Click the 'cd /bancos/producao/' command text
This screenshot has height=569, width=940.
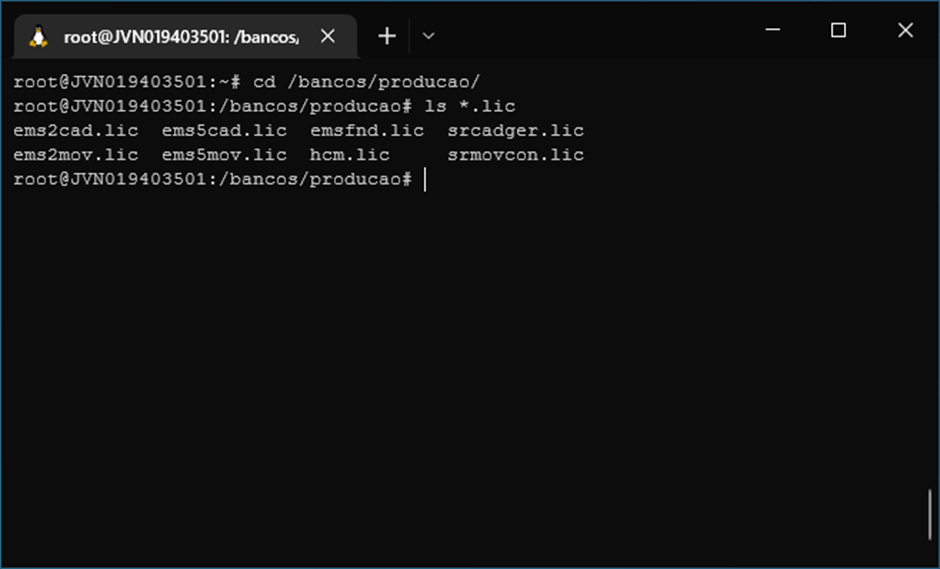[367, 82]
